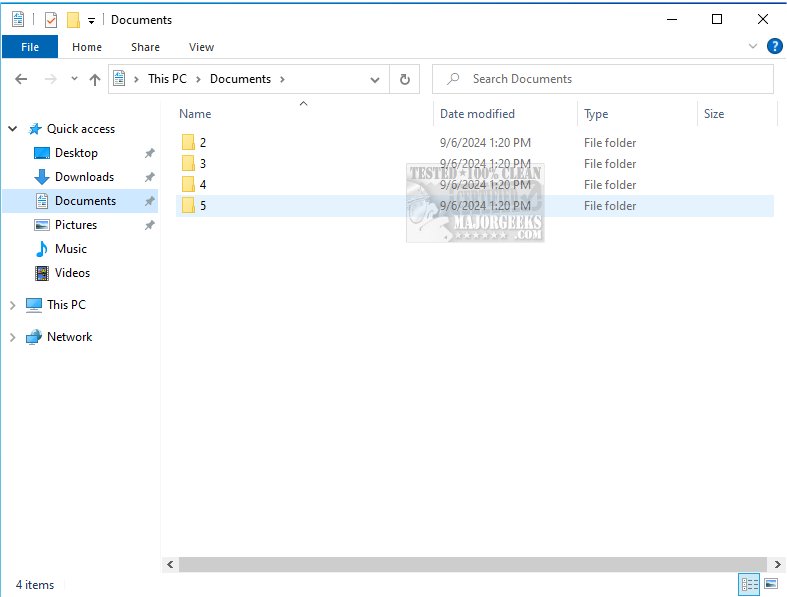Open Downloads in the navigation pane
The height and width of the screenshot is (597, 787).
coord(84,177)
